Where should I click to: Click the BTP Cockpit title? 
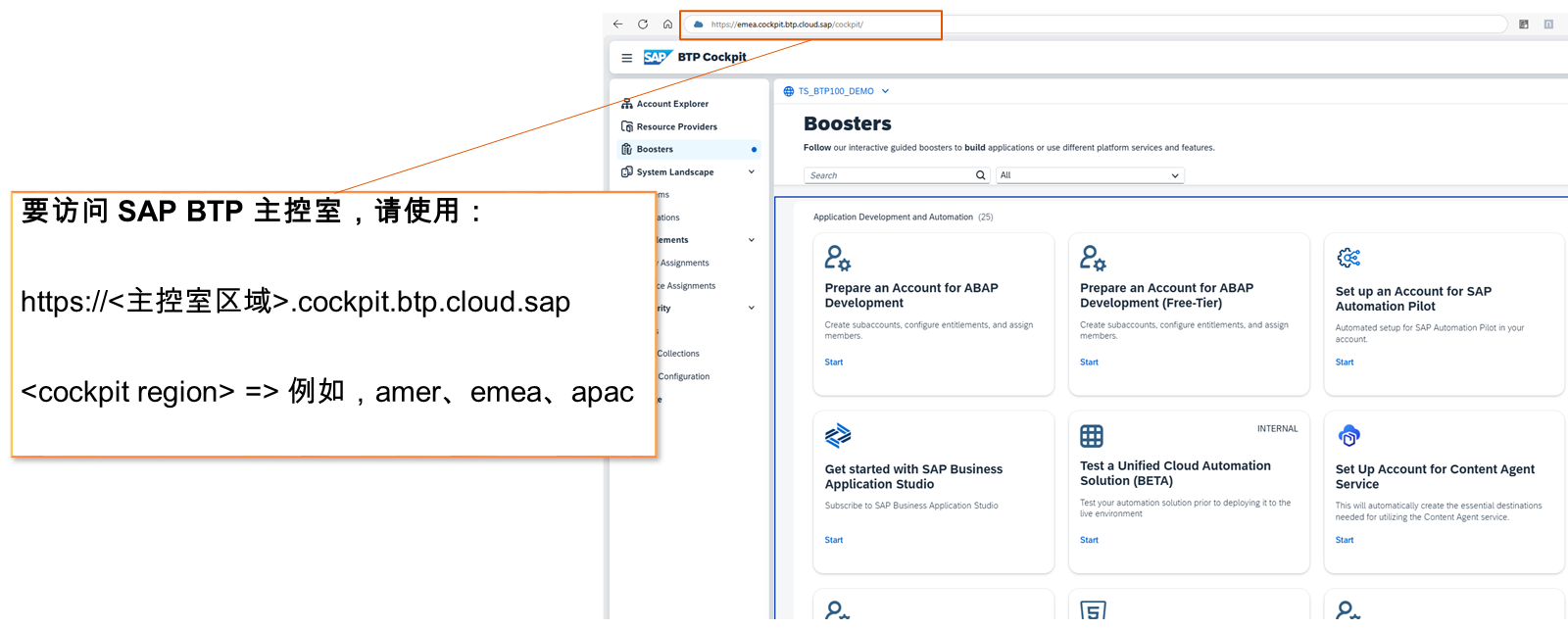pos(711,57)
